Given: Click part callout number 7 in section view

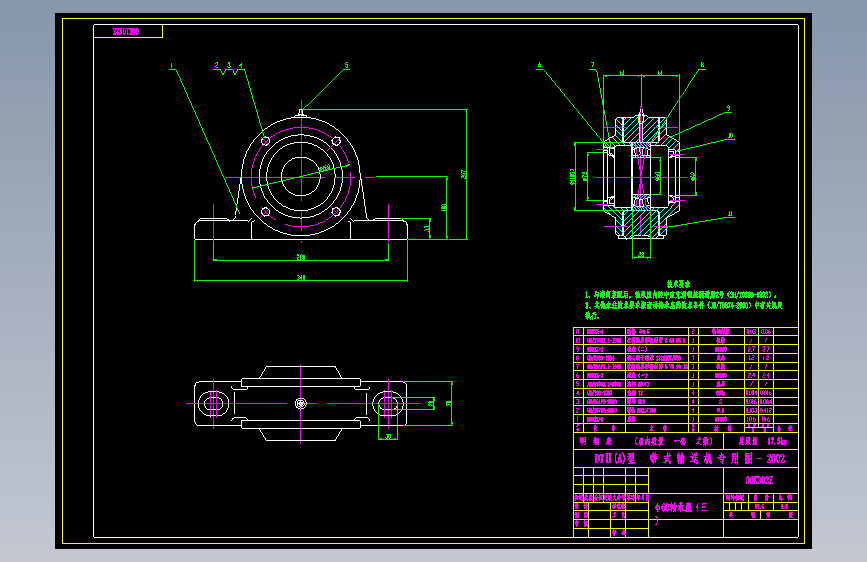Looking at the screenshot, I should pos(592,65).
